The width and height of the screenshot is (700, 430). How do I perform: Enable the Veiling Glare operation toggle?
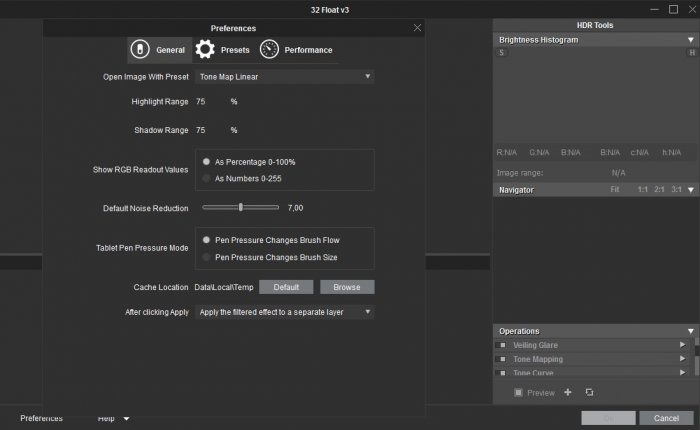(x=503, y=345)
